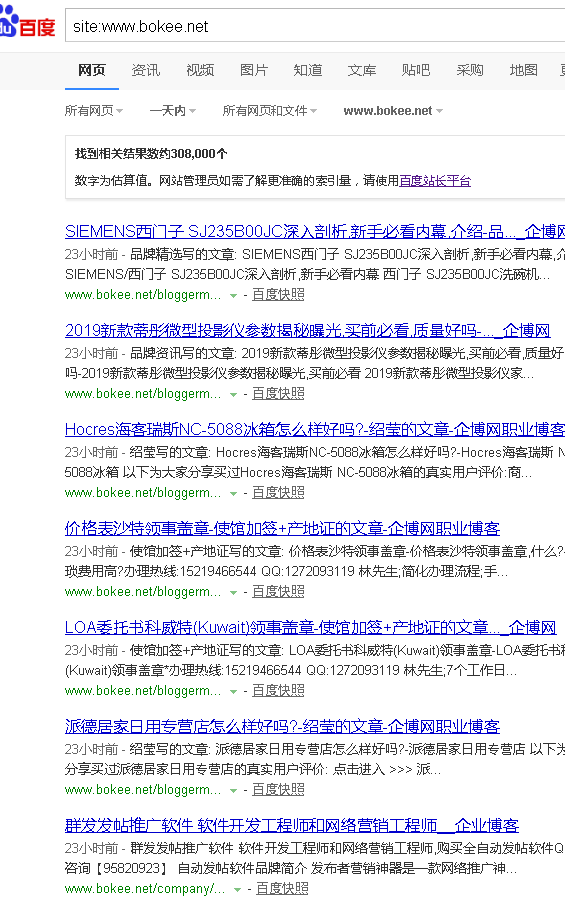Screen dimensions: 565x902
Task: Open 百度快照 for the 价格表沙特领事盖章 result
Action: [x=278, y=591]
